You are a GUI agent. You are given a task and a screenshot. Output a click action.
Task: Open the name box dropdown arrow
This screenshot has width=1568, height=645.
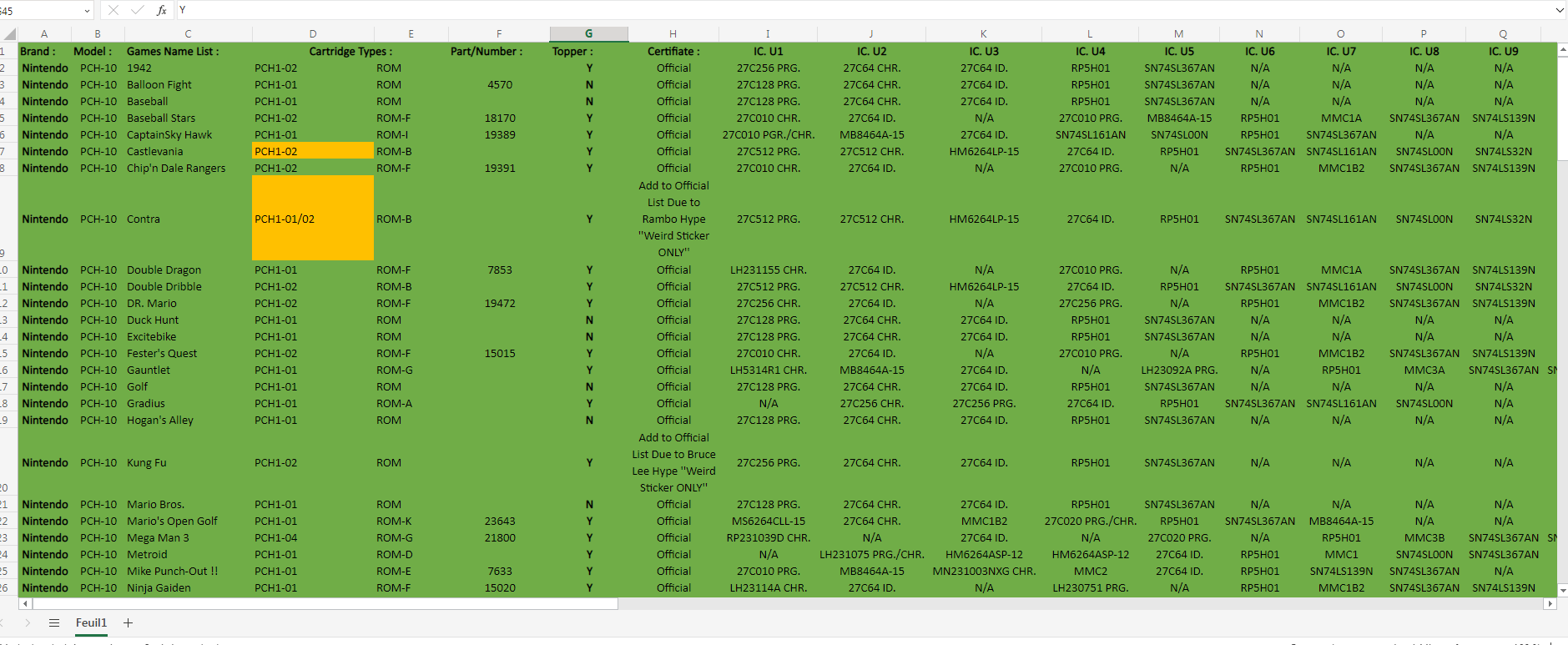87,11
